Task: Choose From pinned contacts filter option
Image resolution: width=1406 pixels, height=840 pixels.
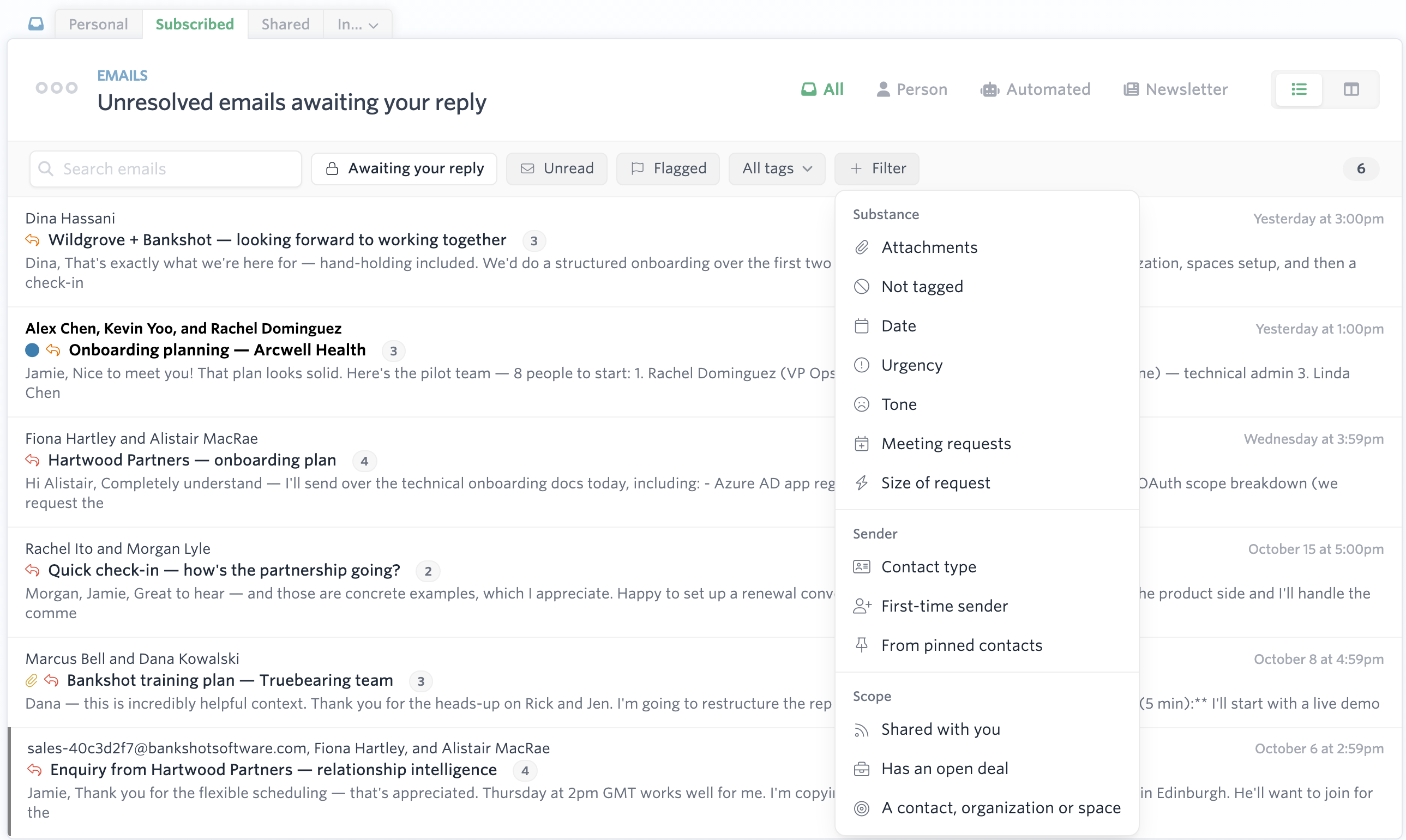Action: (x=987, y=645)
